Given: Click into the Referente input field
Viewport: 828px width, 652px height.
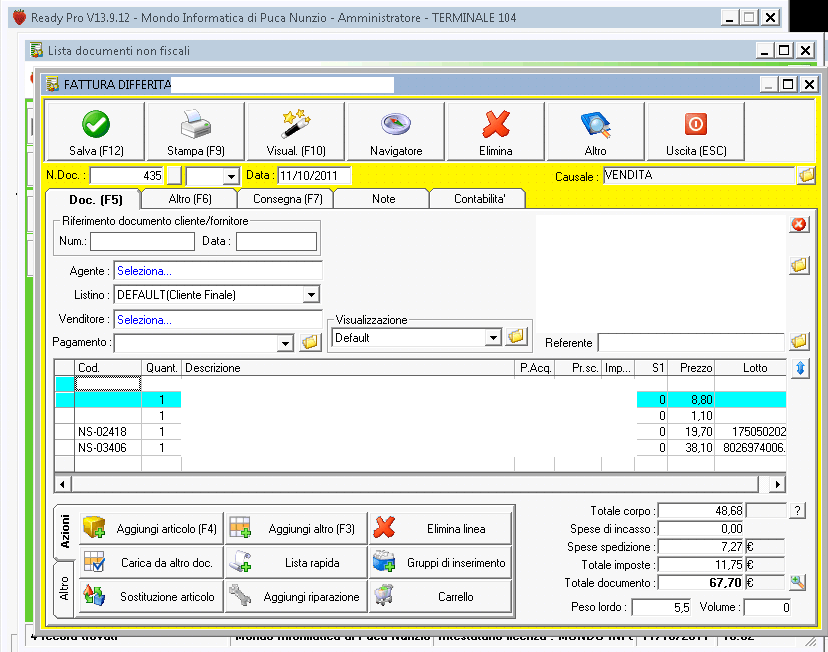Looking at the screenshot, I should 690,343.
